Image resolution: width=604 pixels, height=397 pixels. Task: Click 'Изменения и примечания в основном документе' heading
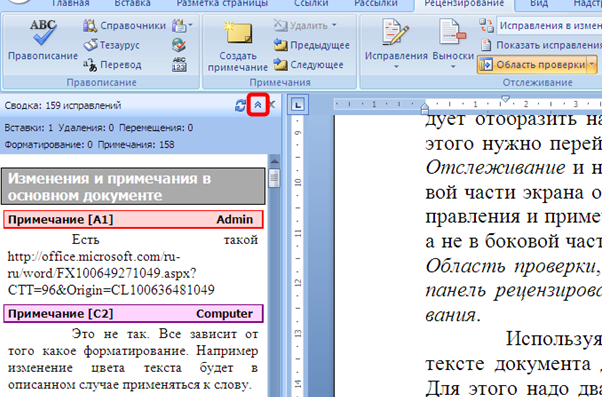tap(133, 187)
